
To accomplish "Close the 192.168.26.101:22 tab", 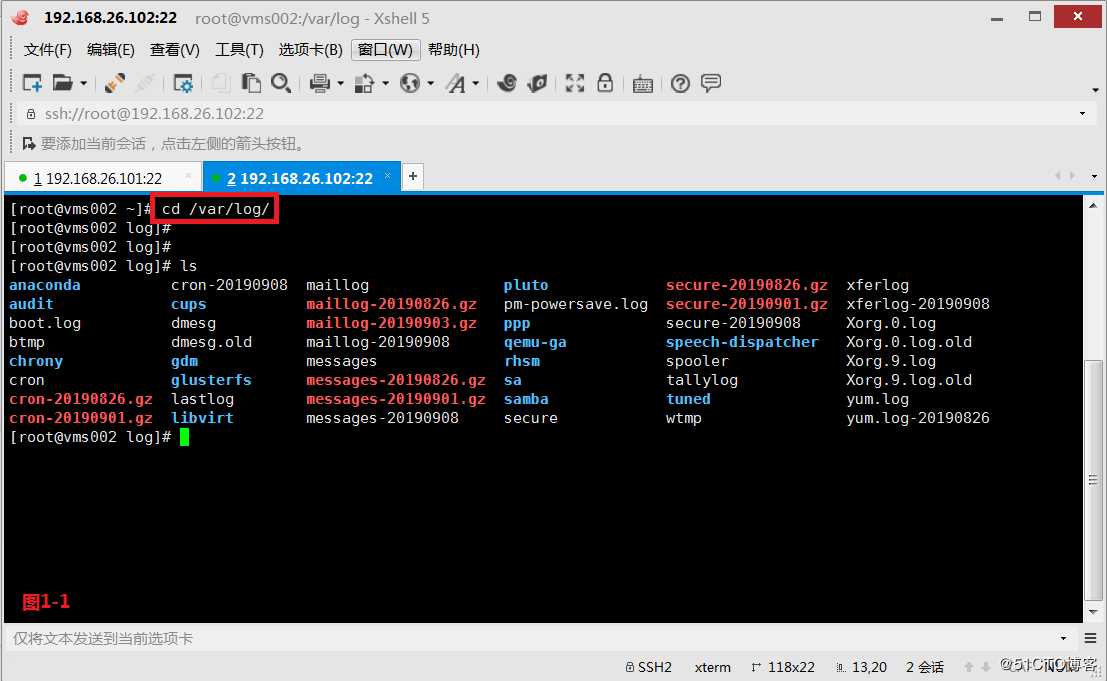I will 188,175.
